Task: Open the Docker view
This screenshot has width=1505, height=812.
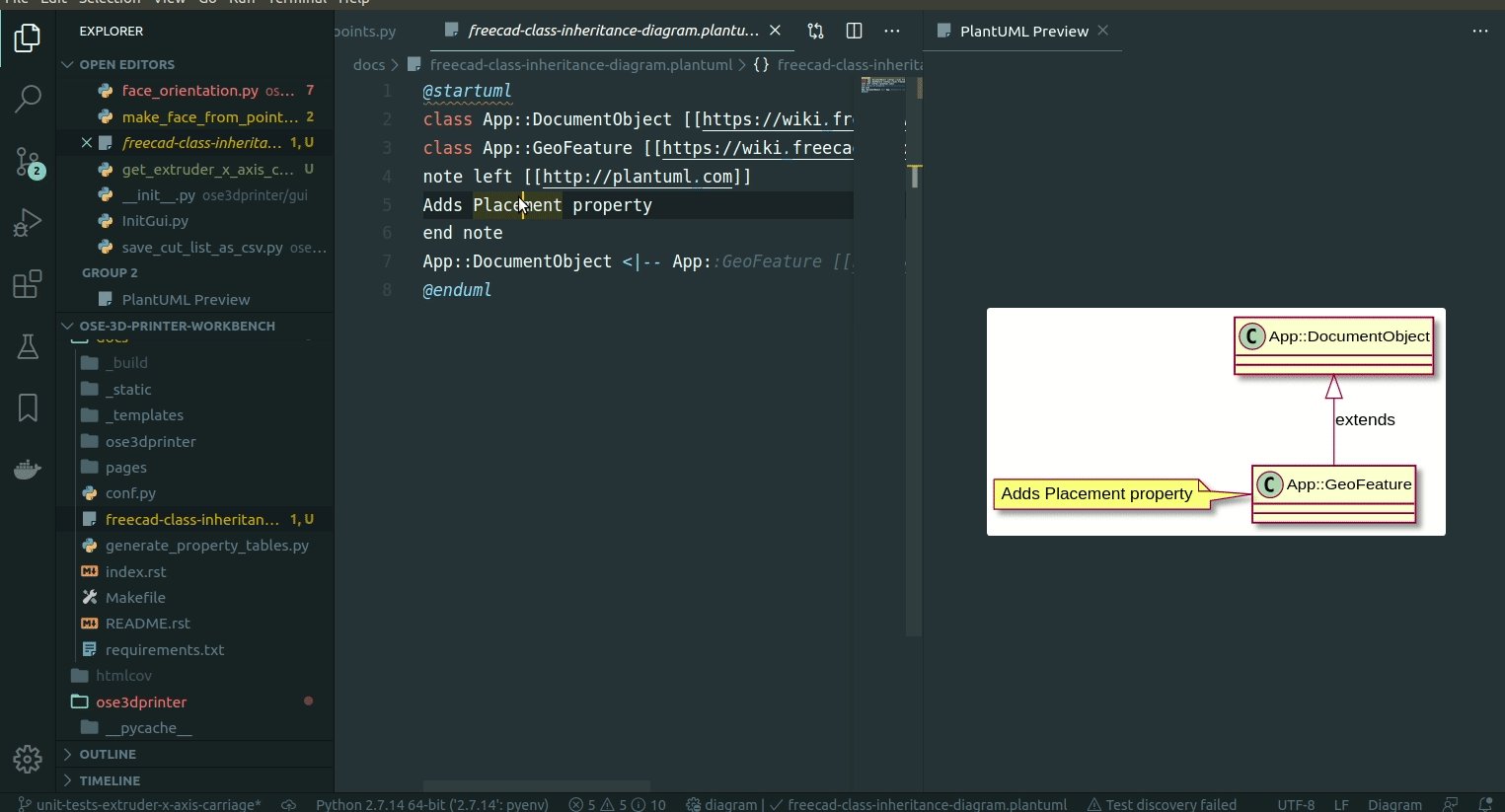Action: [28, 469]
